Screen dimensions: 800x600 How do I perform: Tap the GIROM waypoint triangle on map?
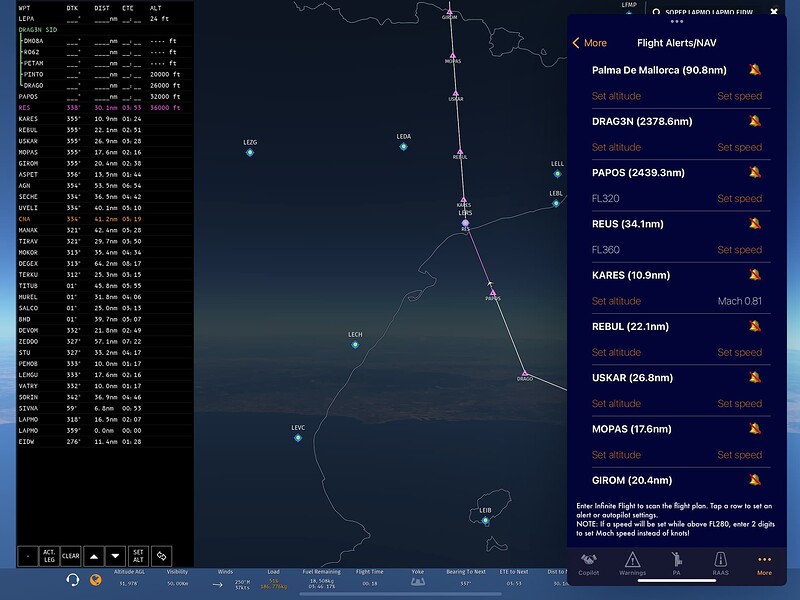click(449, 11)
